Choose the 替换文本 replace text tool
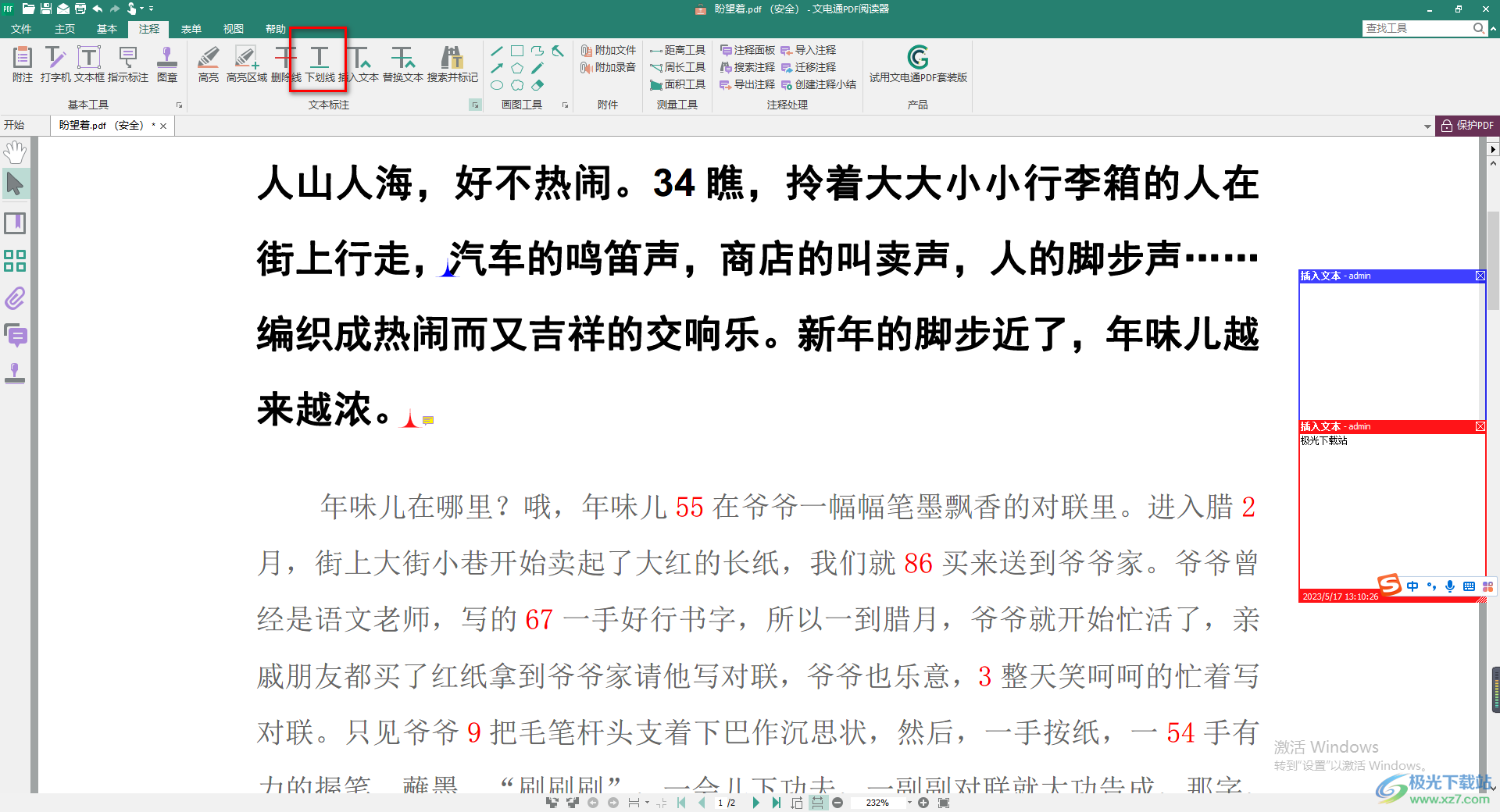 (403, 63)
